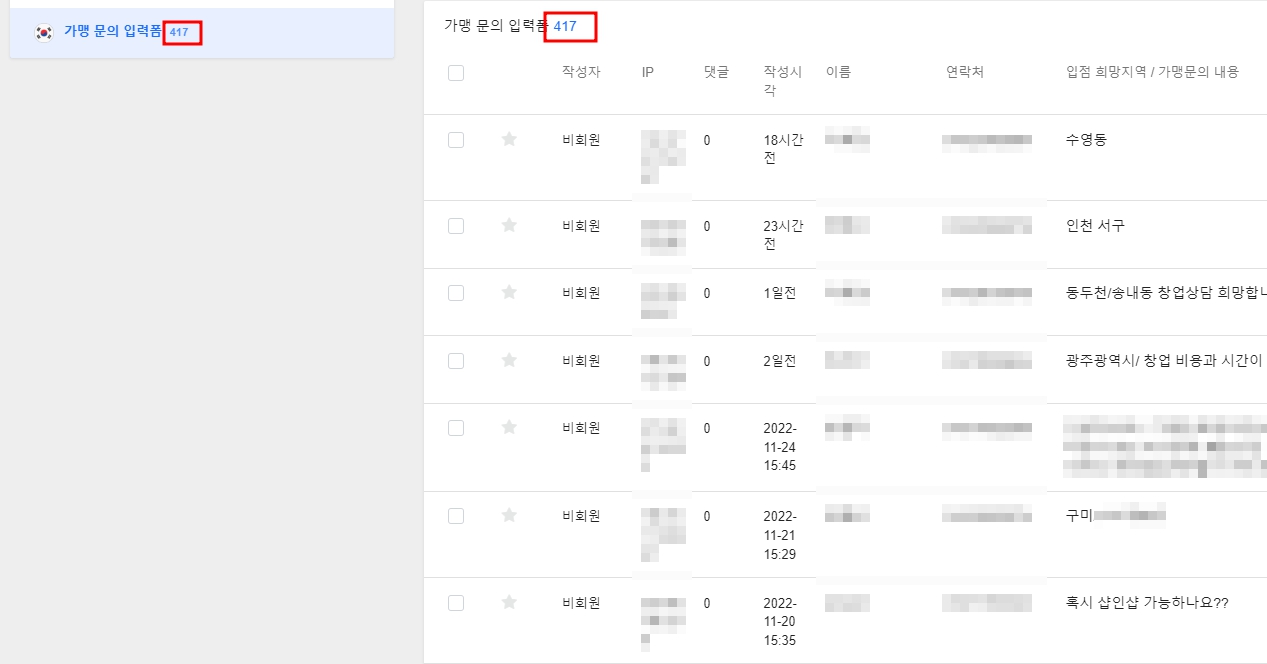Check the select-all checkbox in table header

pos(456,72)
